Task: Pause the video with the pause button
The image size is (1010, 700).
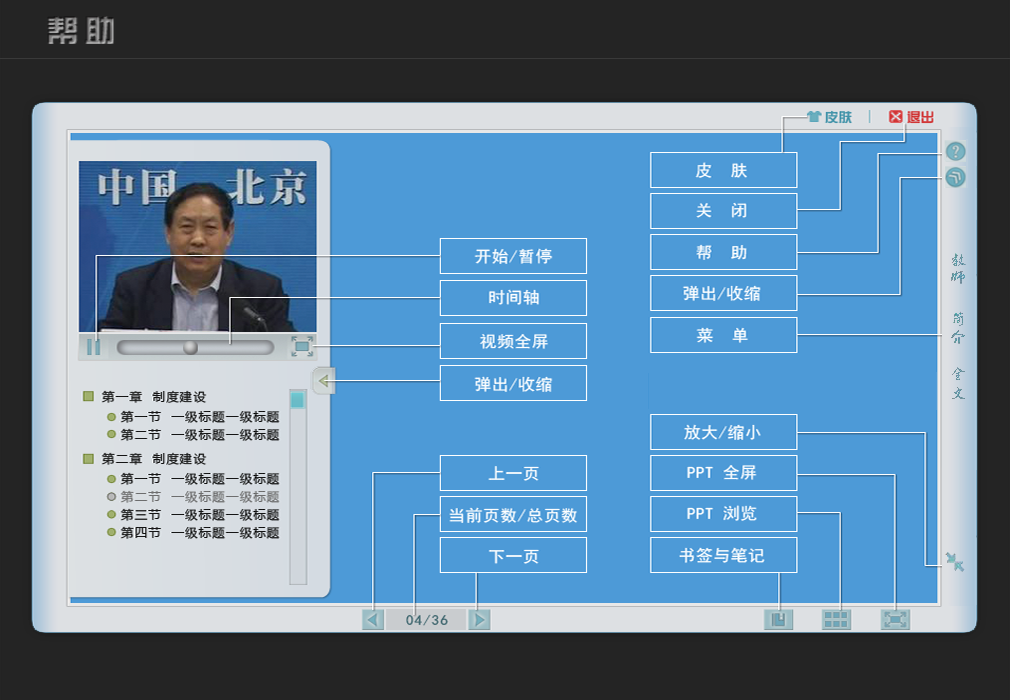Action: 93,347
